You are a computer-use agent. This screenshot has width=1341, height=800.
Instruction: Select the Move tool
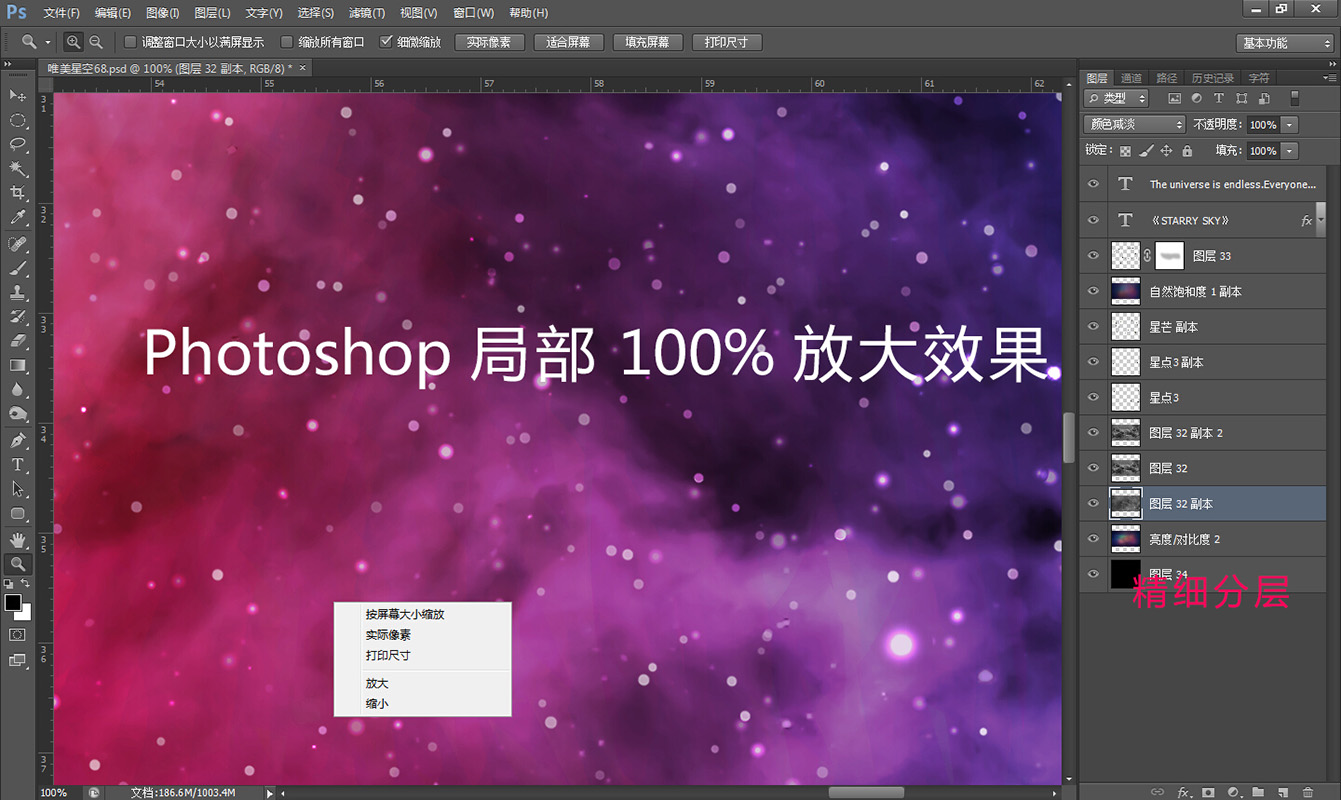point(18,95)
